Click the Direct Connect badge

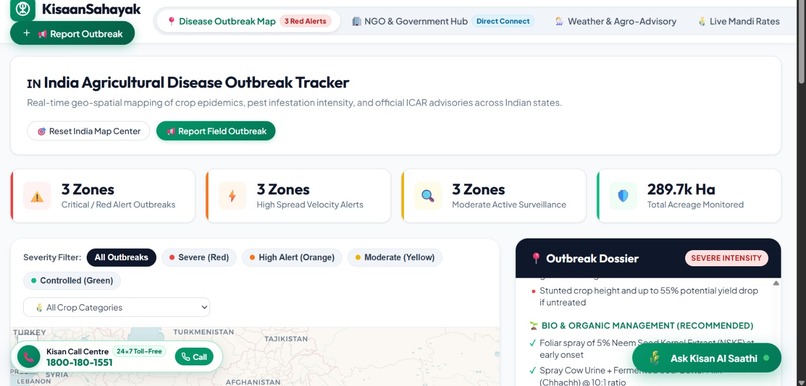click(503, 22)
